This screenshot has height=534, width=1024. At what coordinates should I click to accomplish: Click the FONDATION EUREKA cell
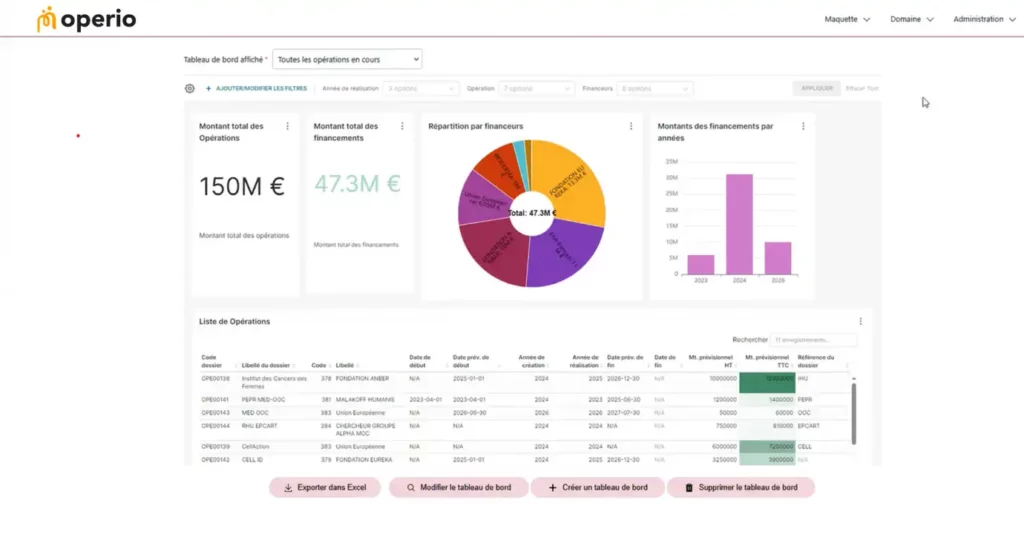pos(364,460)
